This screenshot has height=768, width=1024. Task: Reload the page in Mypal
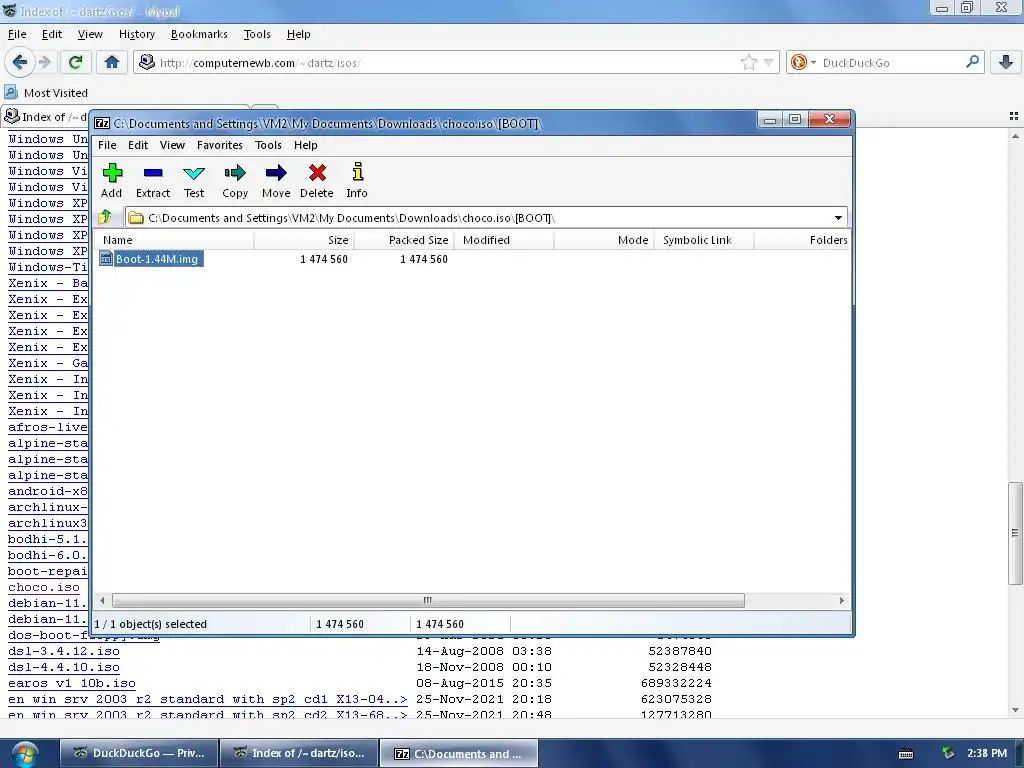click(75, 62)
